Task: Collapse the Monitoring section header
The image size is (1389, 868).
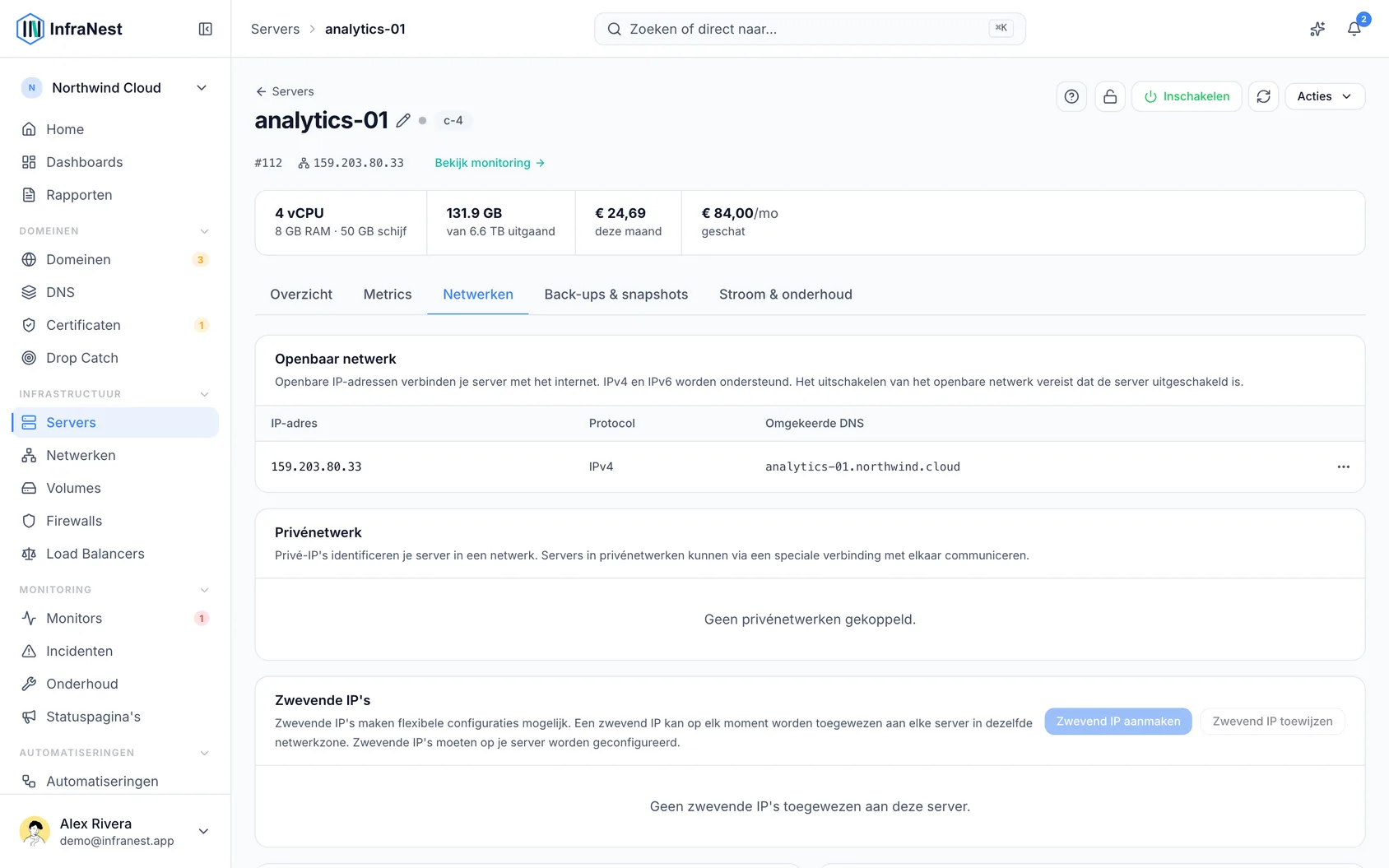Action: [115, 590]
